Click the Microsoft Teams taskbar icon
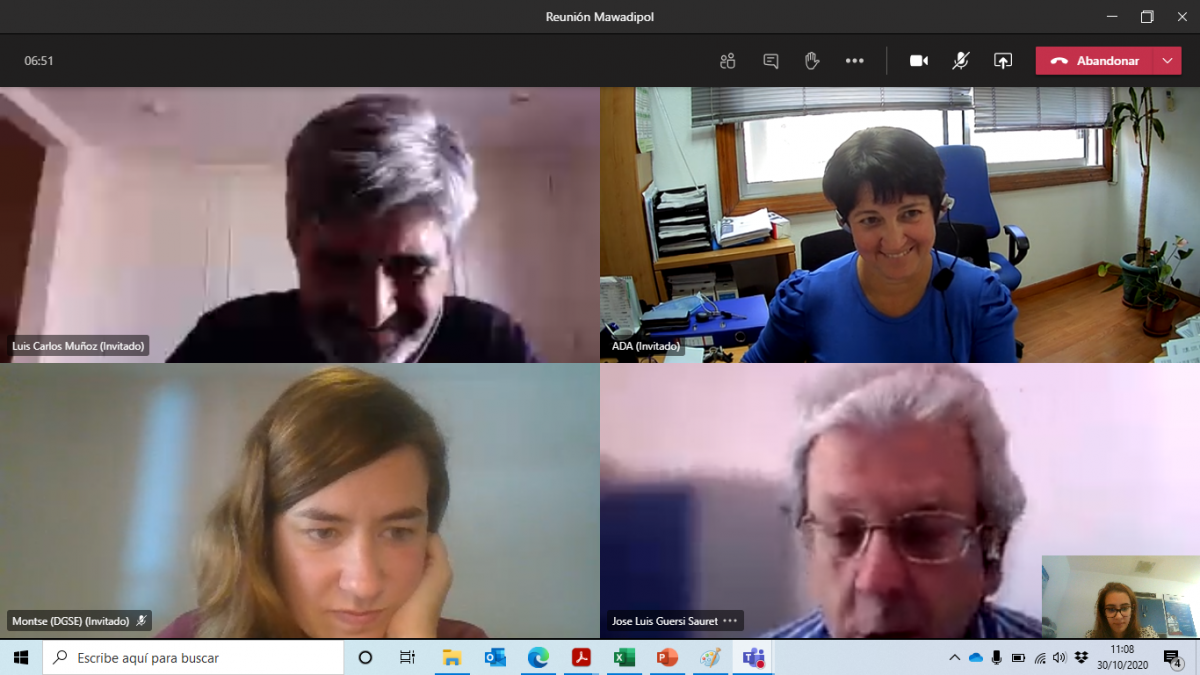 [753, 657]
